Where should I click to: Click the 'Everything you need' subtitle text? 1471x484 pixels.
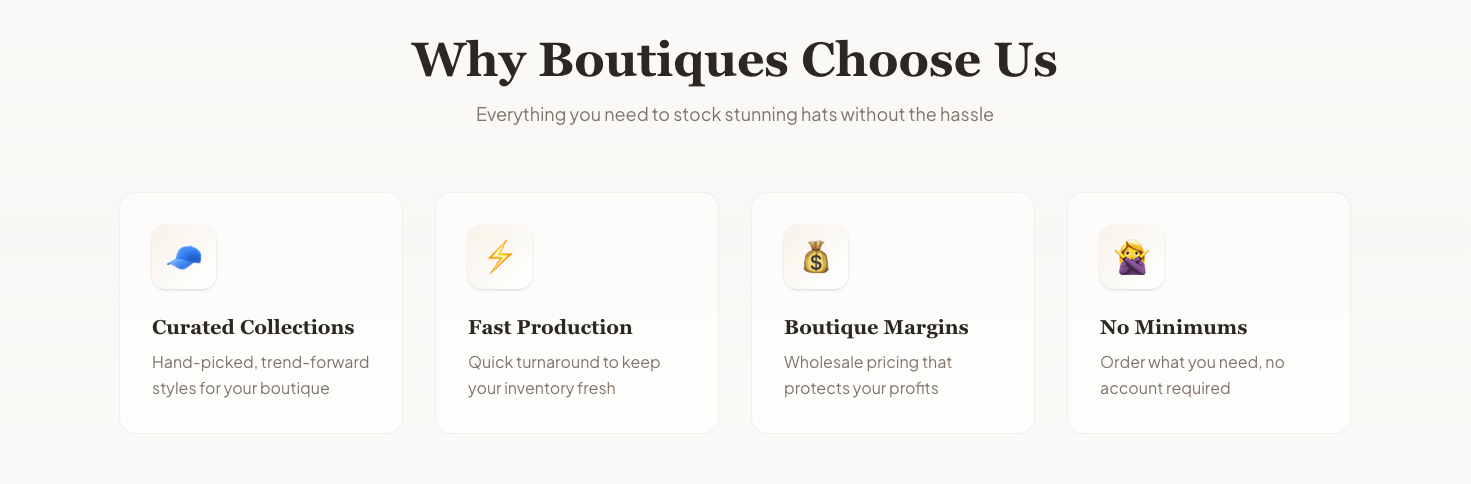(x=734, y=114)
